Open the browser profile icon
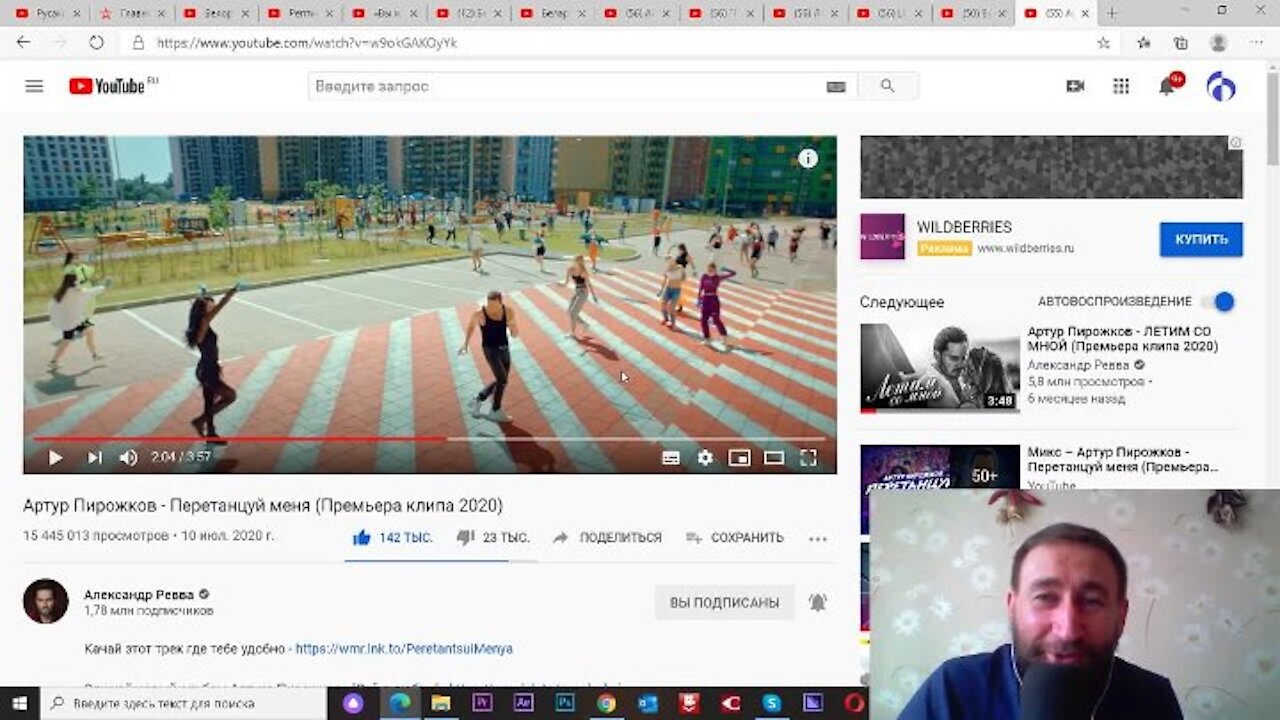 click(x=1218, y=43)
